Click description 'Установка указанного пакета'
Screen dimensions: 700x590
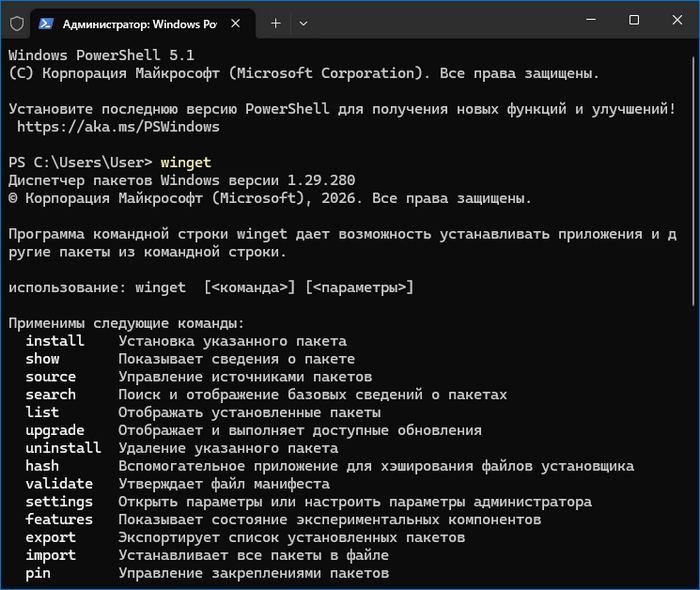pos(233,341)
